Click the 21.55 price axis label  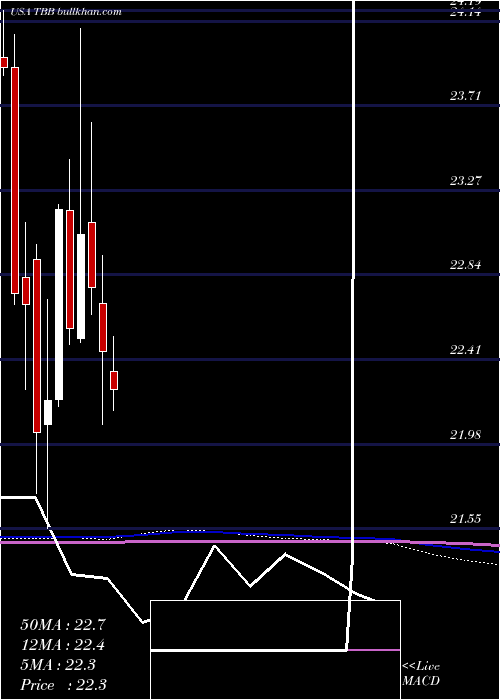coord(465,519)
